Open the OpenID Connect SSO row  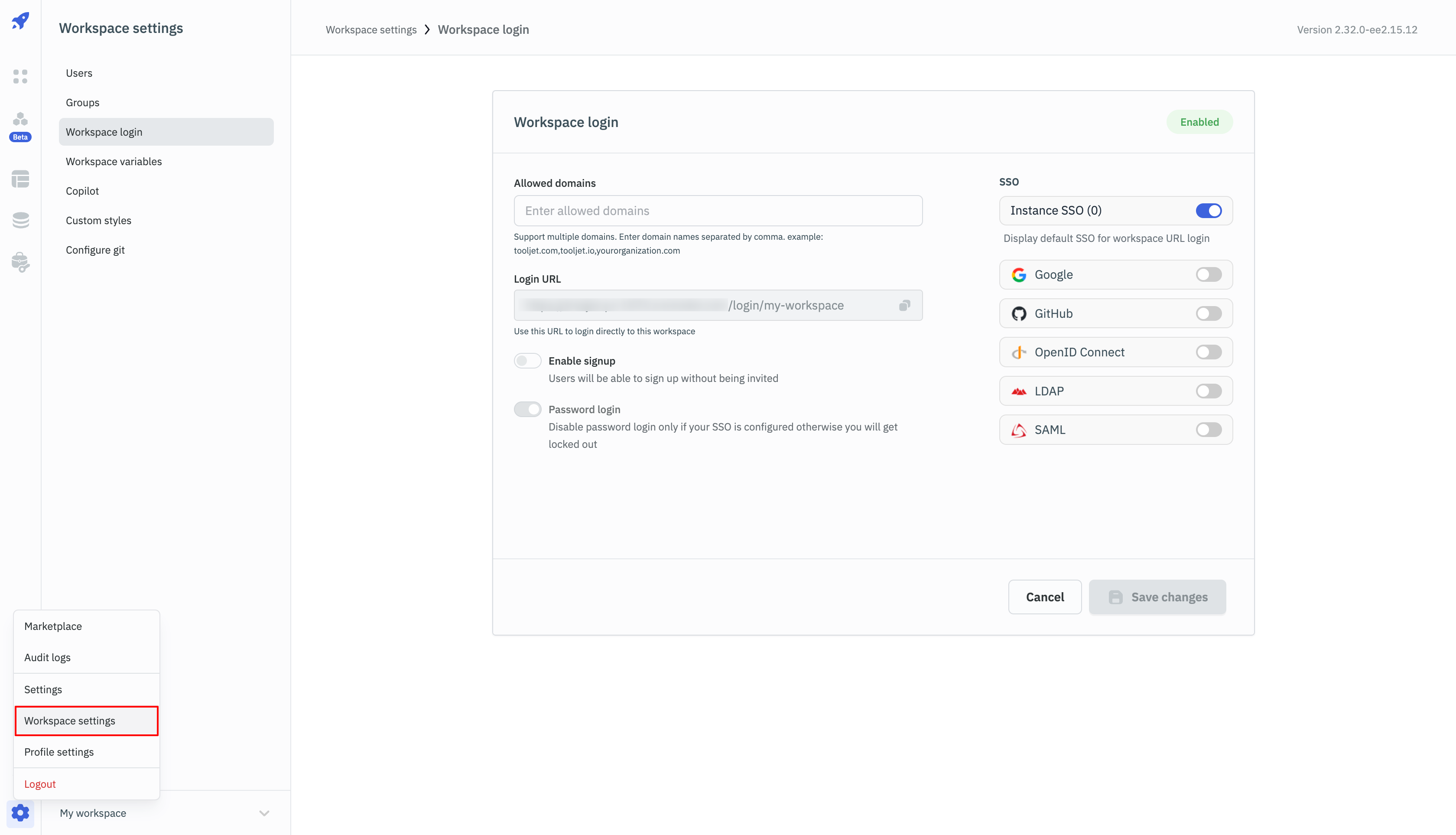[x=1115, y=352]
